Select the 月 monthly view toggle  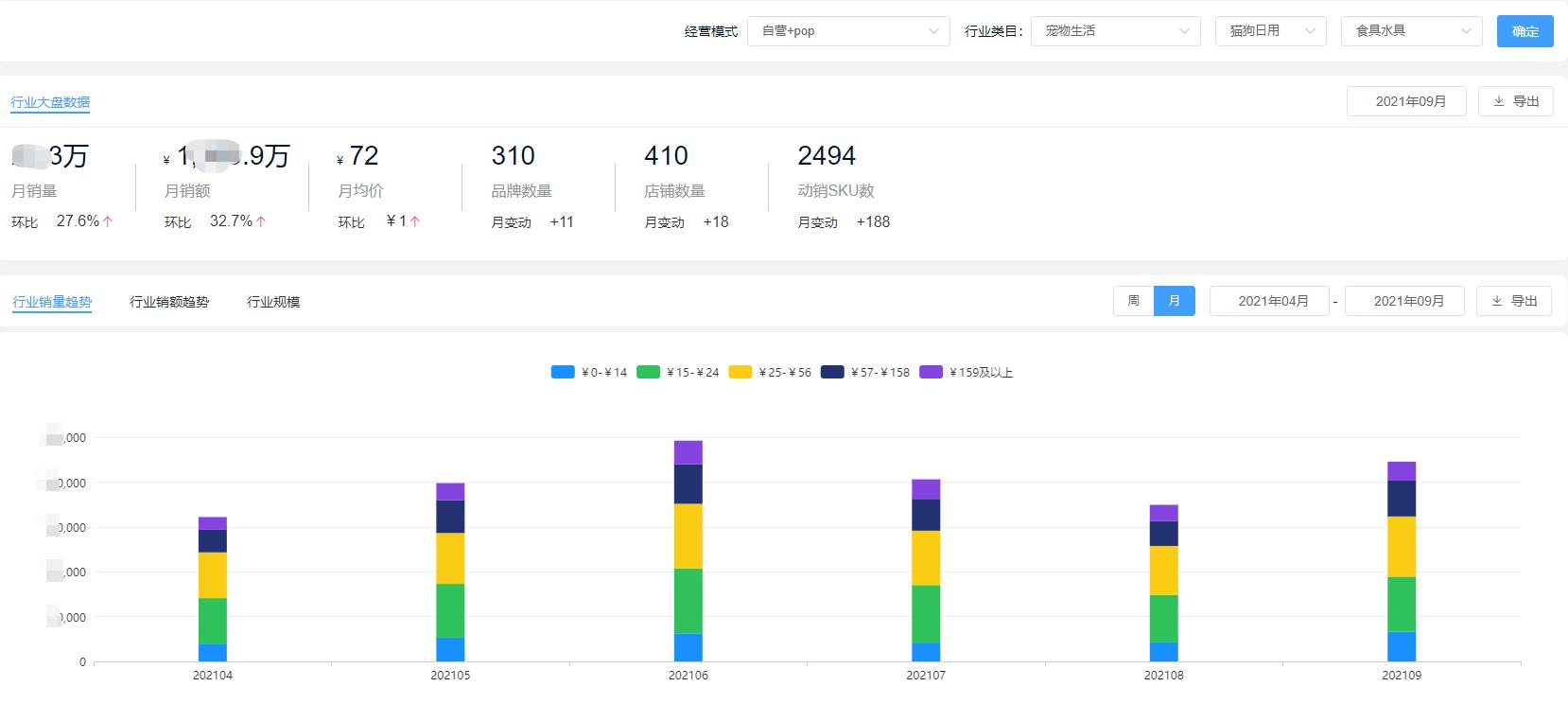(1175, 301)
